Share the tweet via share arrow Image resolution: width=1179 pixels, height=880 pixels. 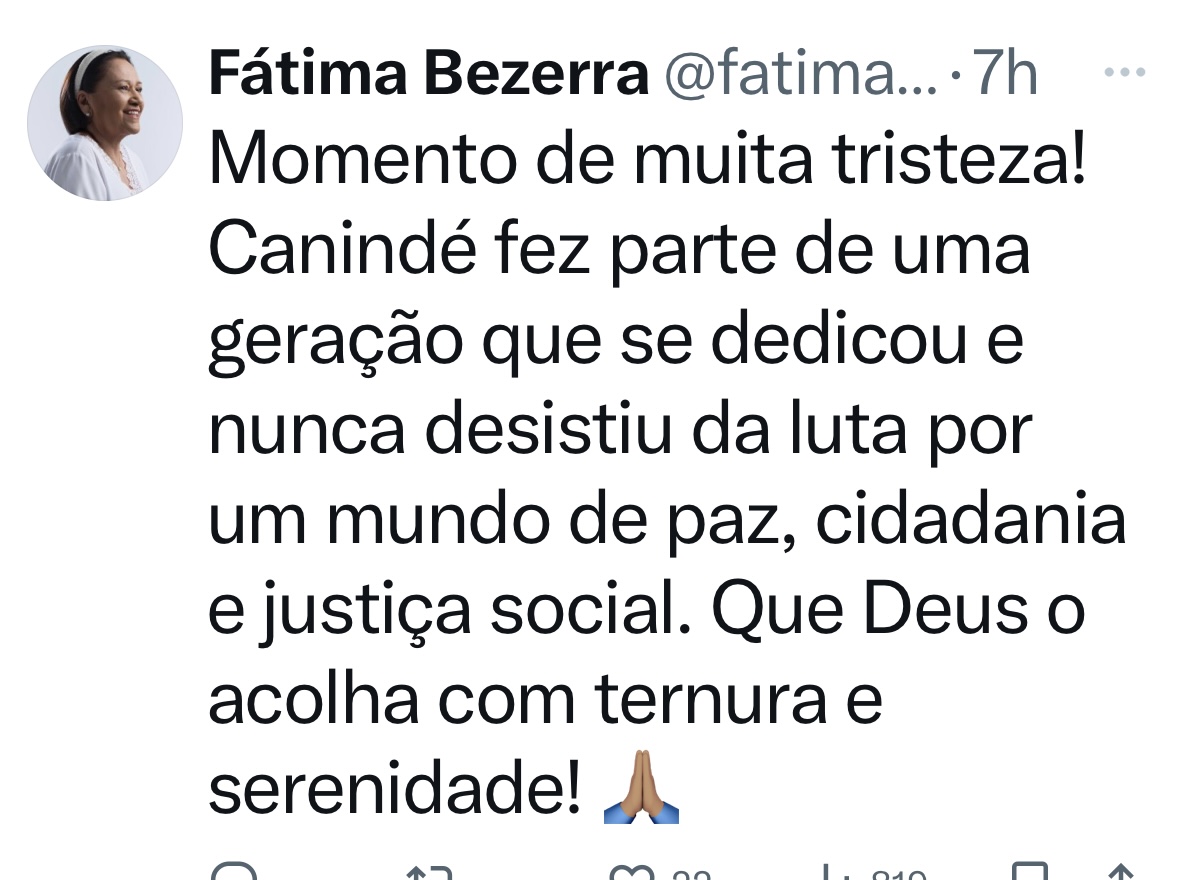point(1121,872)
